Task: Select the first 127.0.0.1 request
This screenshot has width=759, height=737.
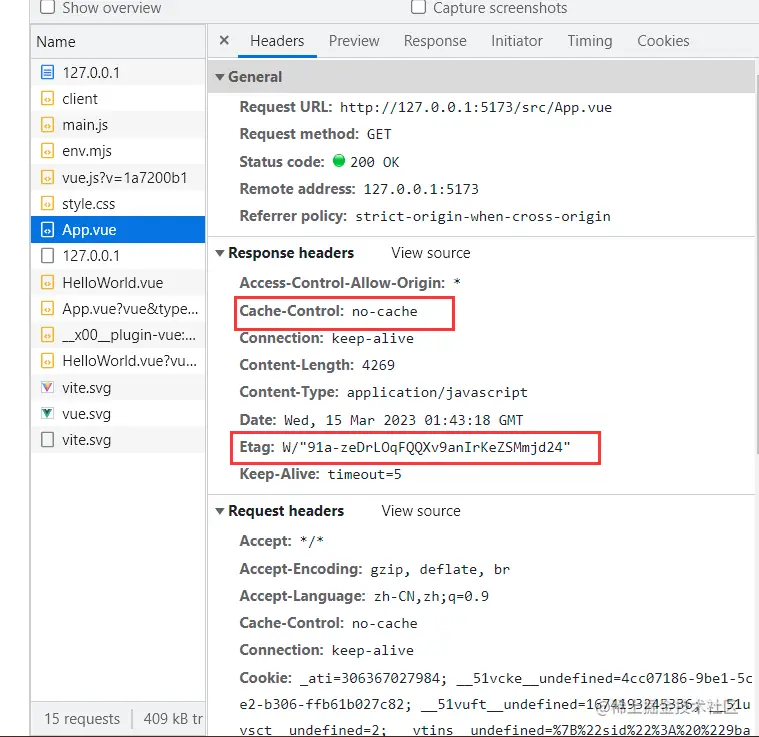Action: 118,73
